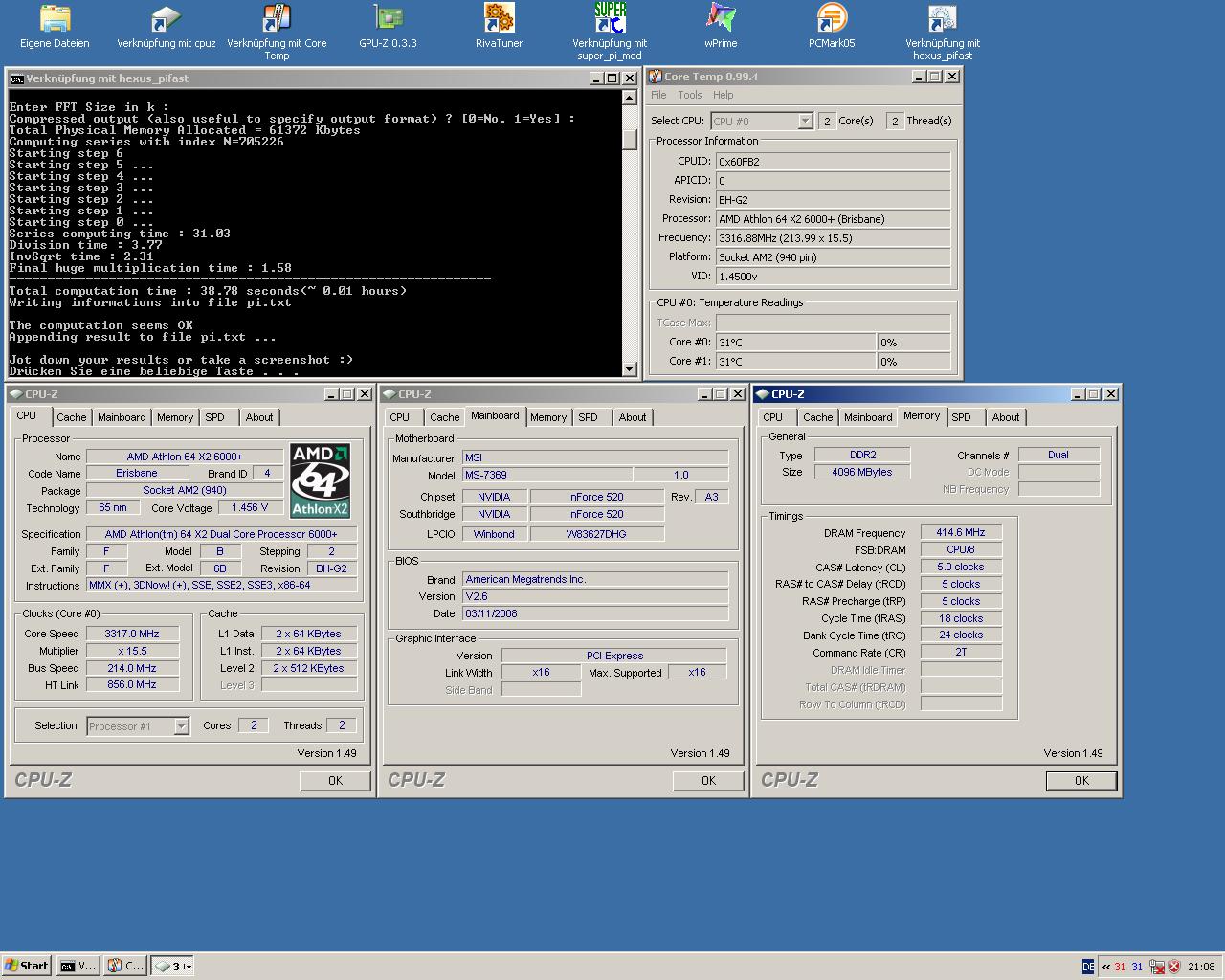Switch to Cache tab in first CPU-Z
The image size is (1225, 980).
[x=72, y=417]
